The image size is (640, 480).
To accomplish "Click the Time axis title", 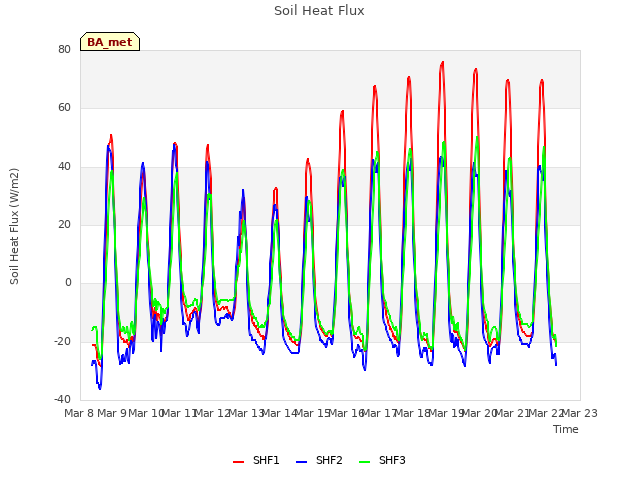I will tap(566, 429).
